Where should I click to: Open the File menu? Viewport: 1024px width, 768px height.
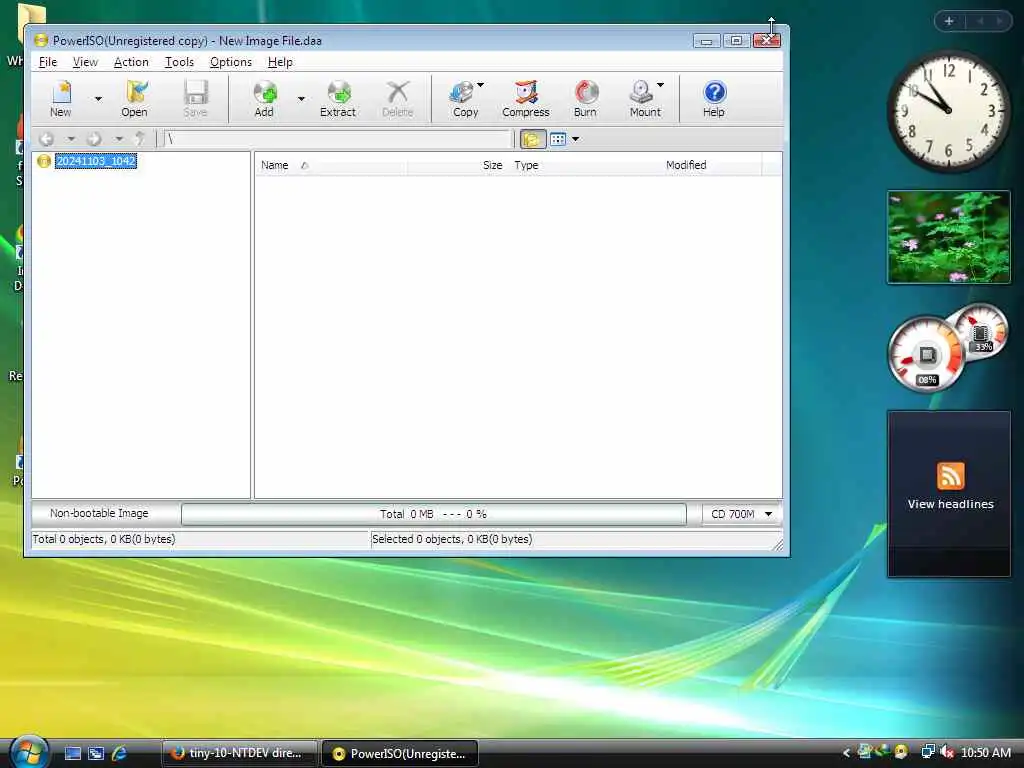click(48, 62)
